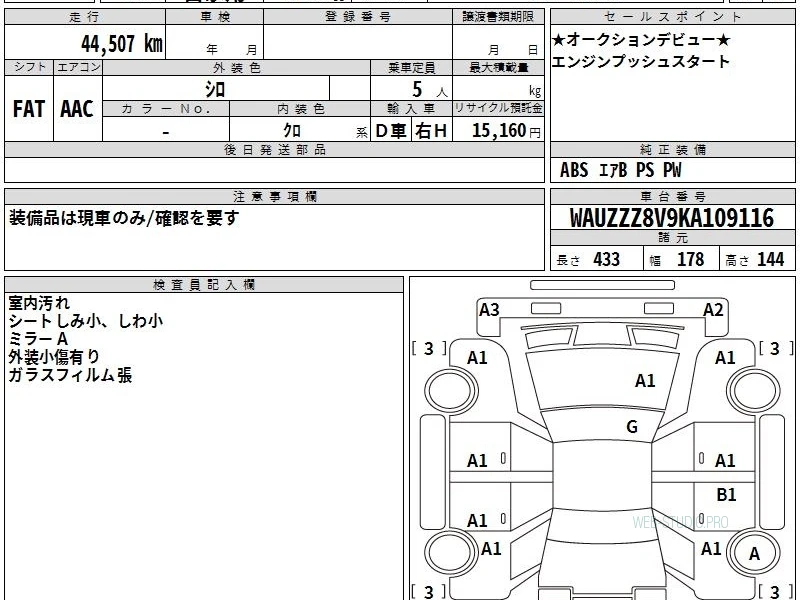Click the height value 144

pyautogui.click(x=770, y=259)
